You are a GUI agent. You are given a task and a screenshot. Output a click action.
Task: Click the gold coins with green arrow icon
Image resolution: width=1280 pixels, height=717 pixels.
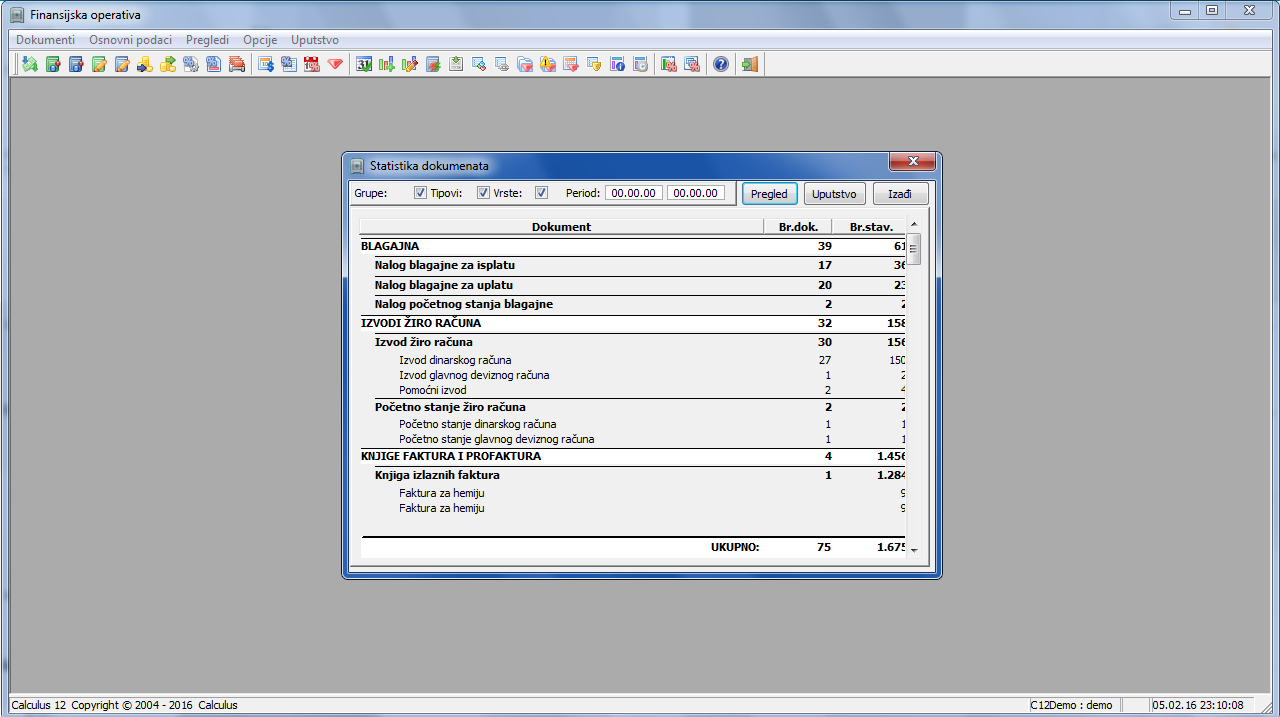[x=168, y=64]
